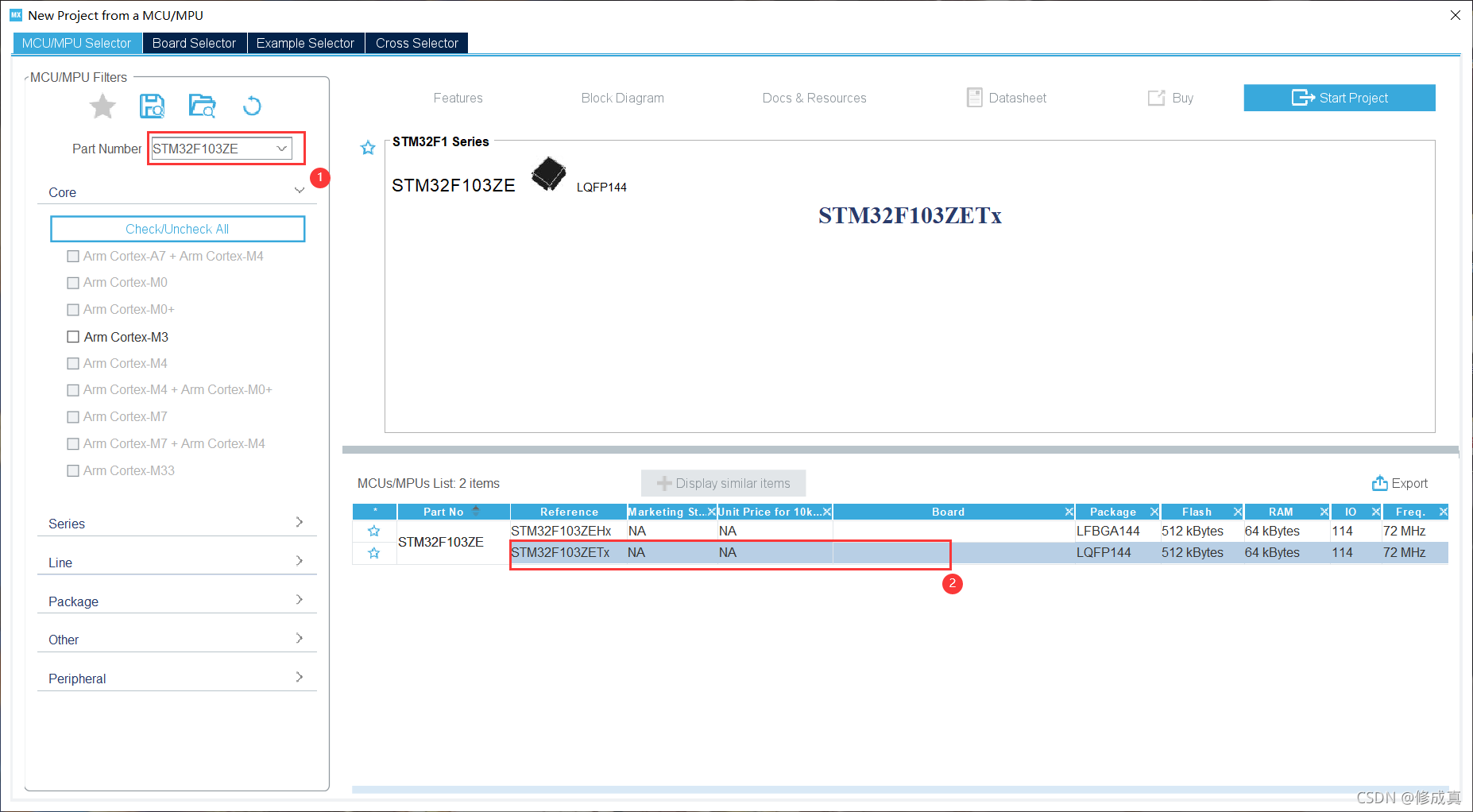Remove the Flash column
This screenshot has height=812, width=1473.
1238,512
